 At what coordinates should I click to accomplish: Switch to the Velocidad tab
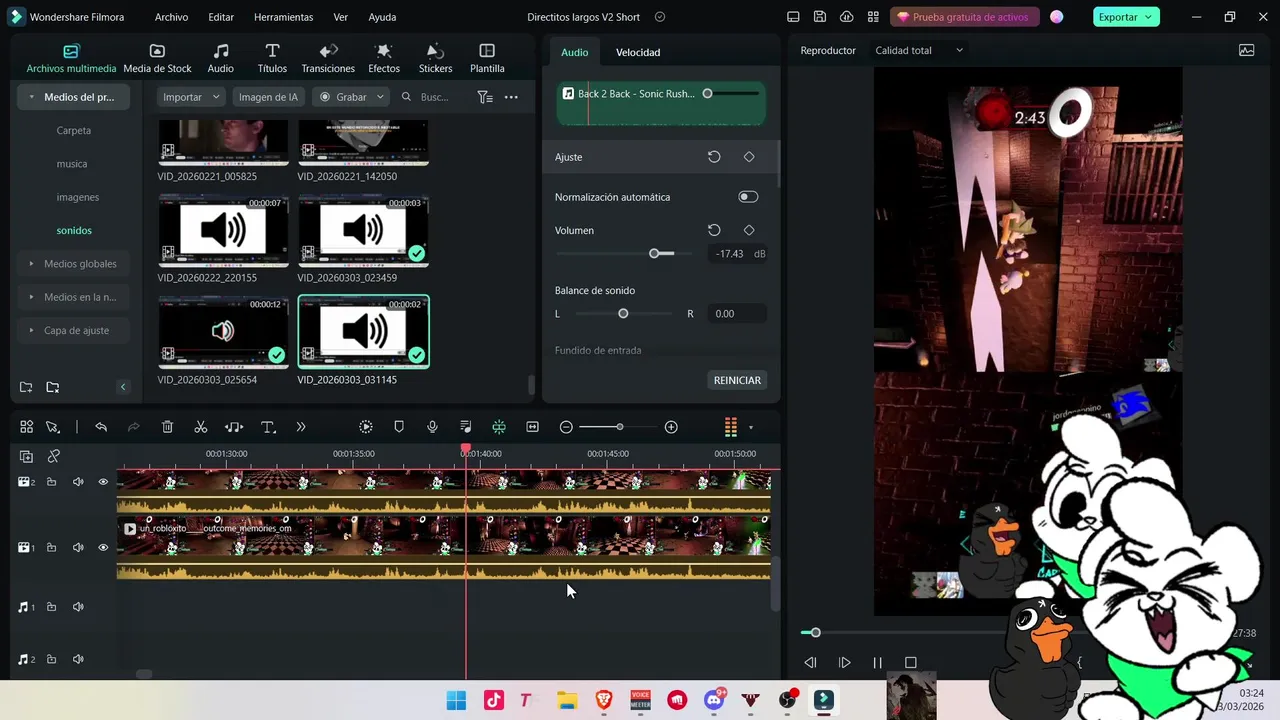[638, 52]
